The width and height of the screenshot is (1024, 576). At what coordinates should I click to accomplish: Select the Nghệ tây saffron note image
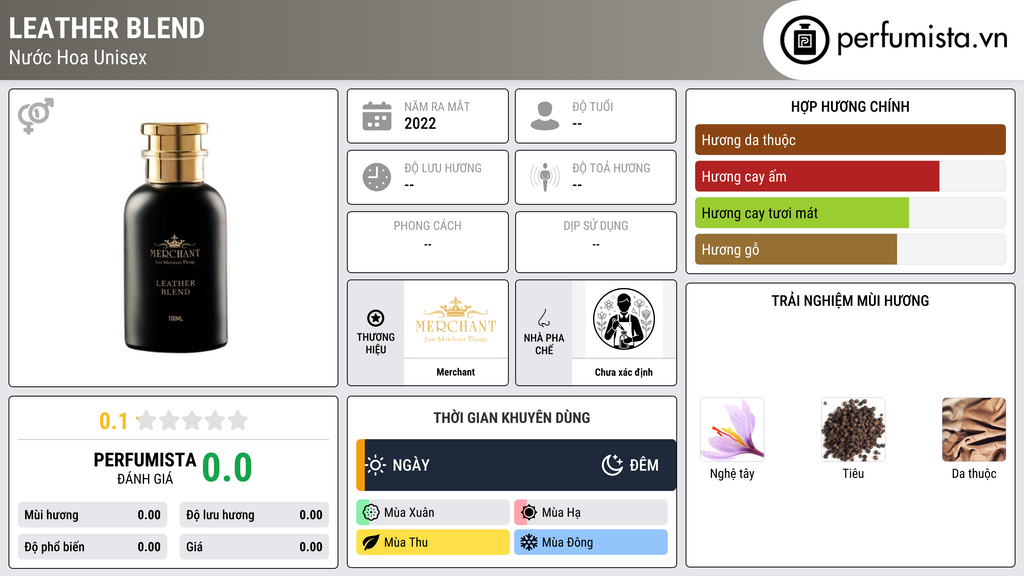[732, 430]
